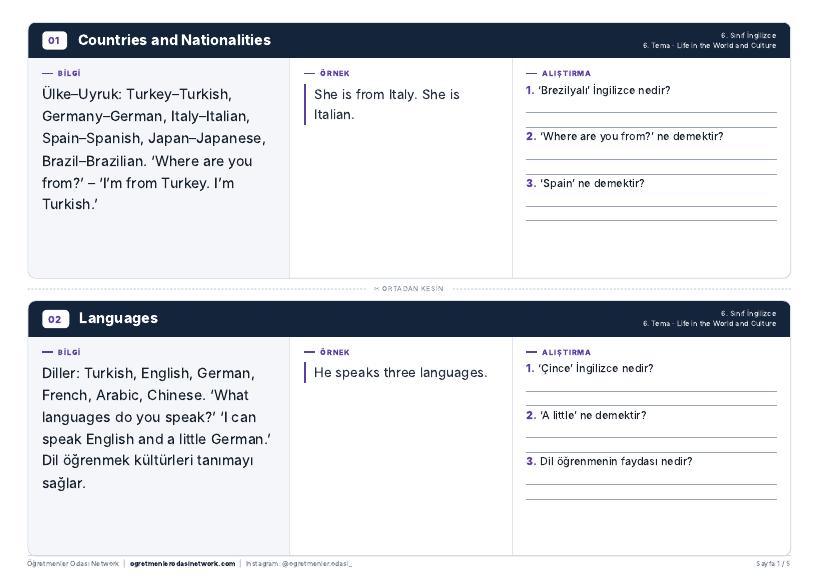819x579 pixels.
Task: Open the Instagram @ogretmenler.odasi_ footer handle
Action: point(299,564)
